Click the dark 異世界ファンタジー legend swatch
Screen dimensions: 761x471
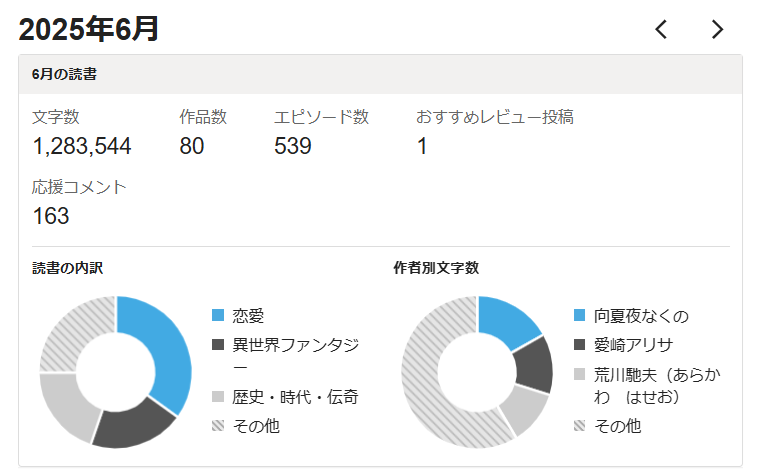(x=218, y=345)
